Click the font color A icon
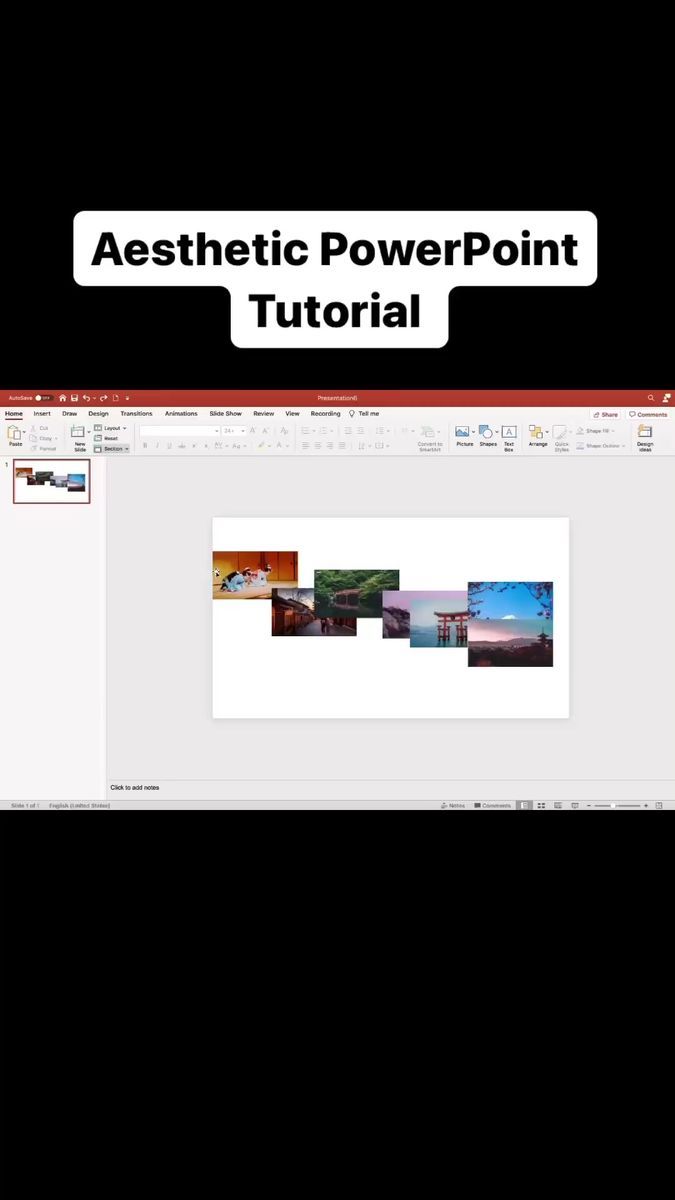675x1200 pixels. click(278, 446)
